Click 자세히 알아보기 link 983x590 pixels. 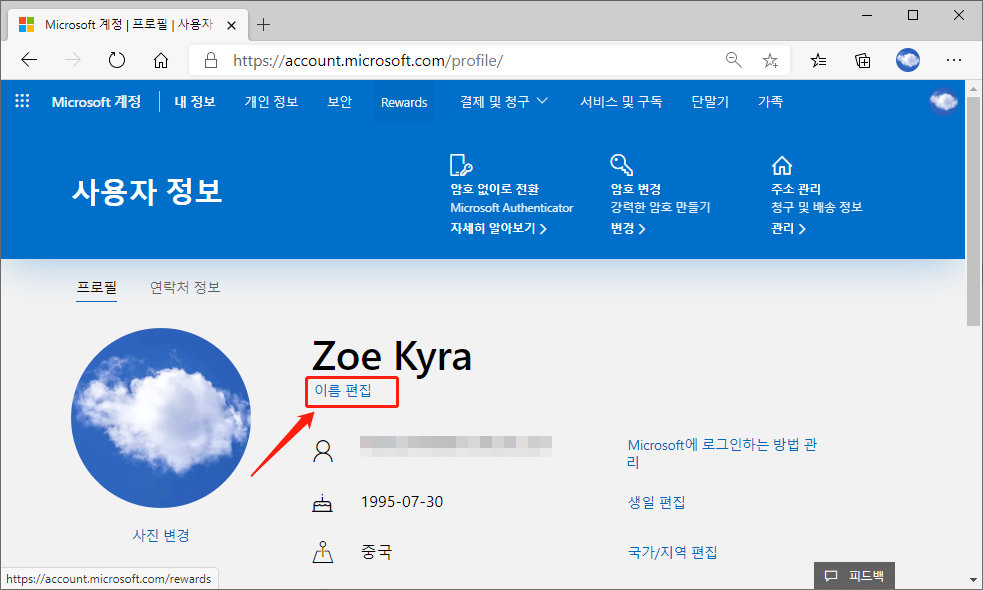tap(498, 229)
